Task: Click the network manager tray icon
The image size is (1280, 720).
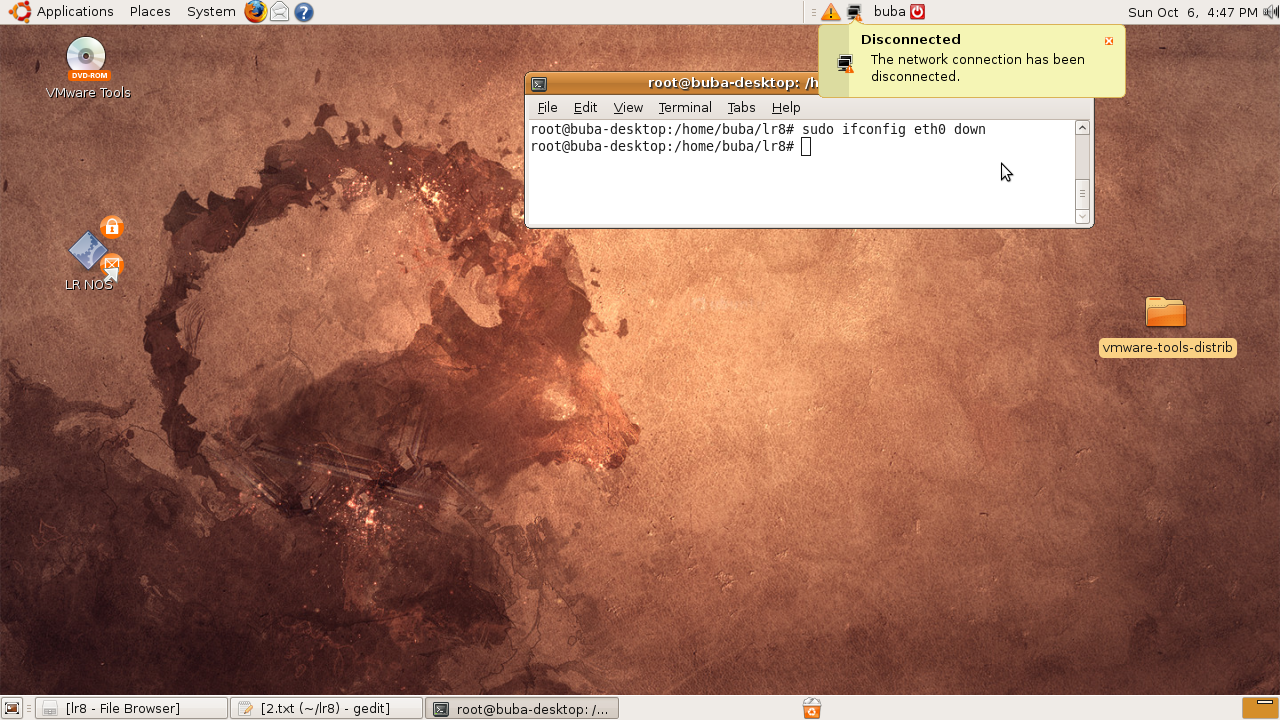Action: pos(854,12)
